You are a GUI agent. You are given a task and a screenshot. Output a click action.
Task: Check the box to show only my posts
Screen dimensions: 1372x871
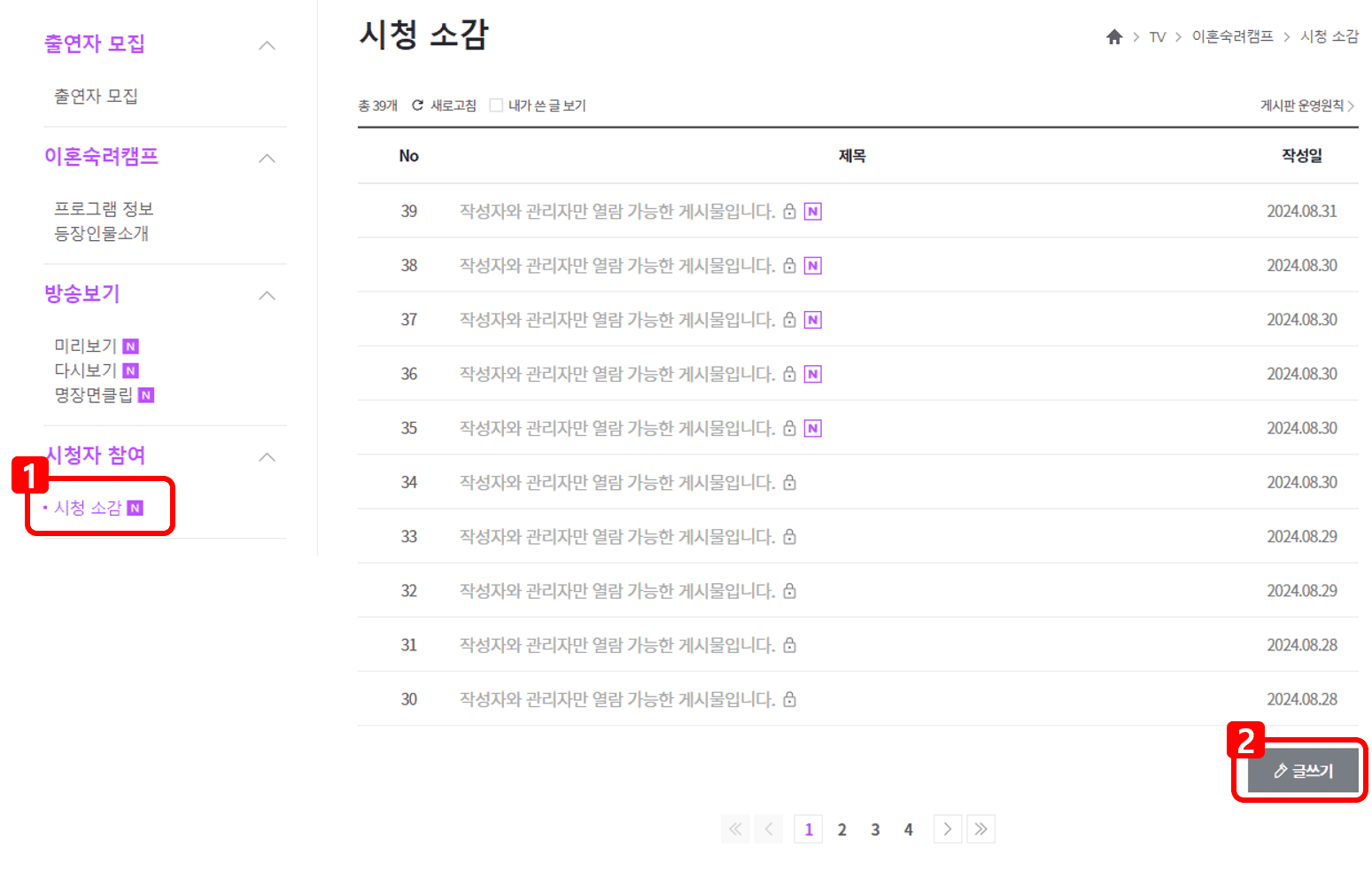click(x=496, y=105)
